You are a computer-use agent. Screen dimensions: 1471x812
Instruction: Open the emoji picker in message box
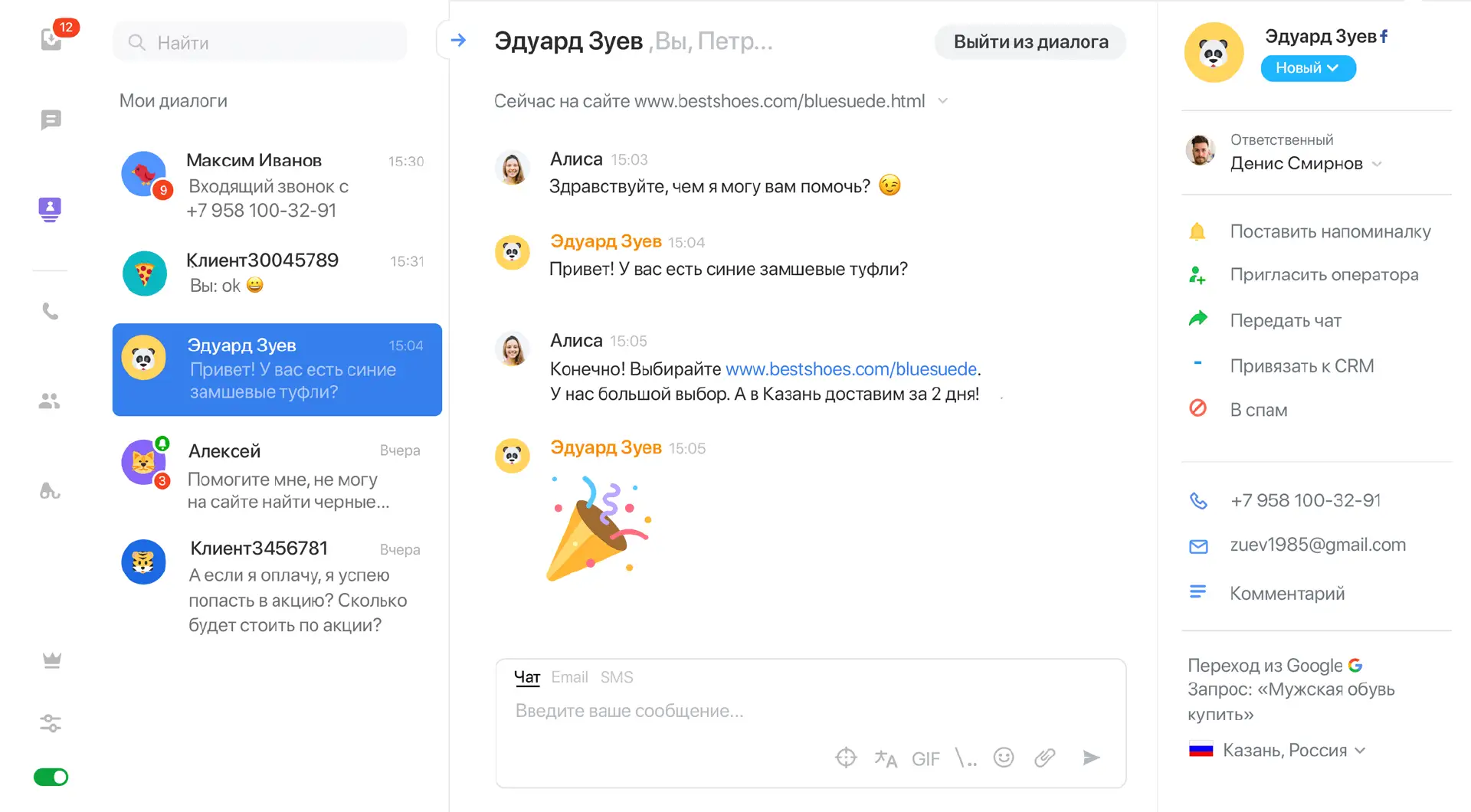pos(1004,758)
